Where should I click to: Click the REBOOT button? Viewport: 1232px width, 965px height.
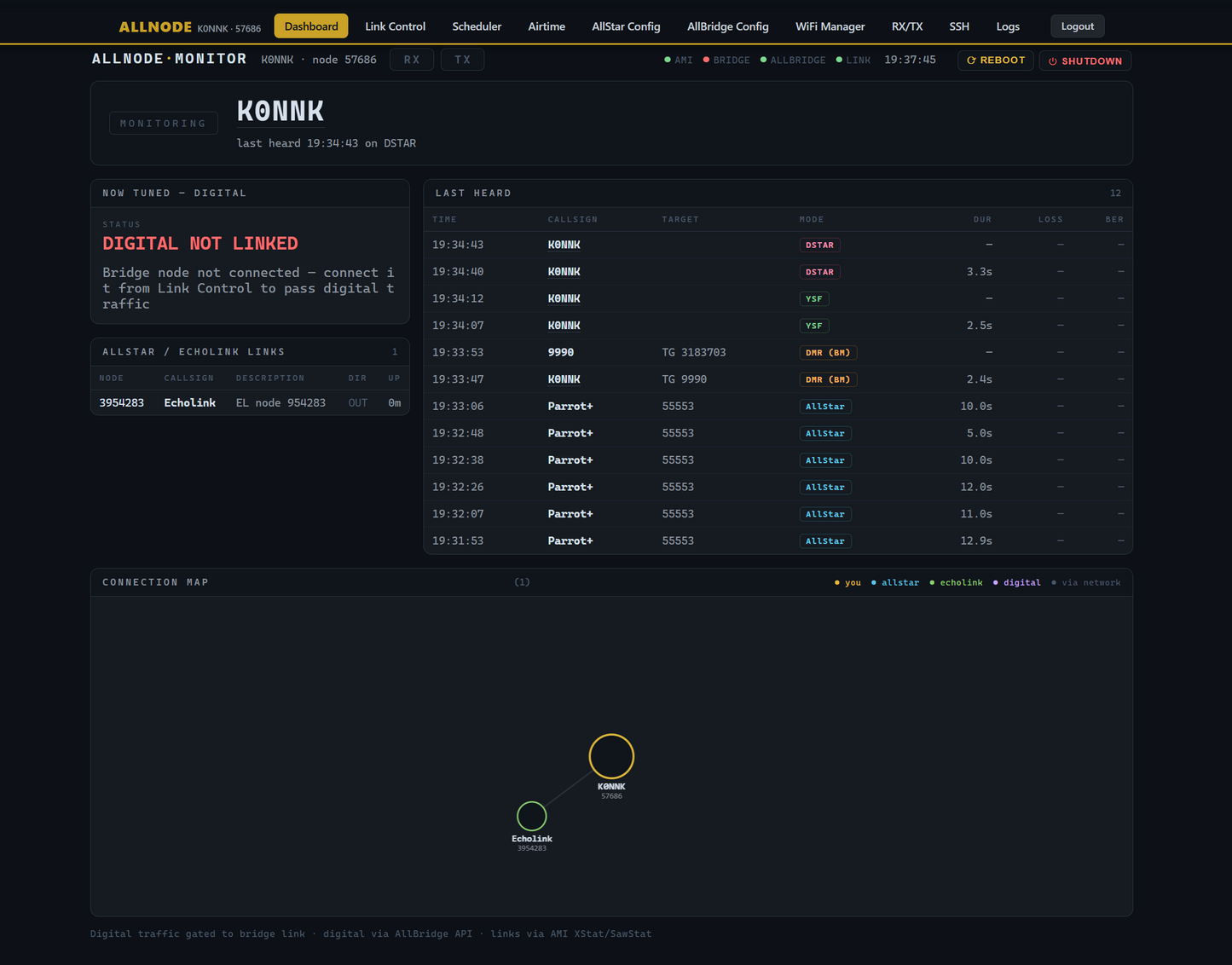[996, 61]
